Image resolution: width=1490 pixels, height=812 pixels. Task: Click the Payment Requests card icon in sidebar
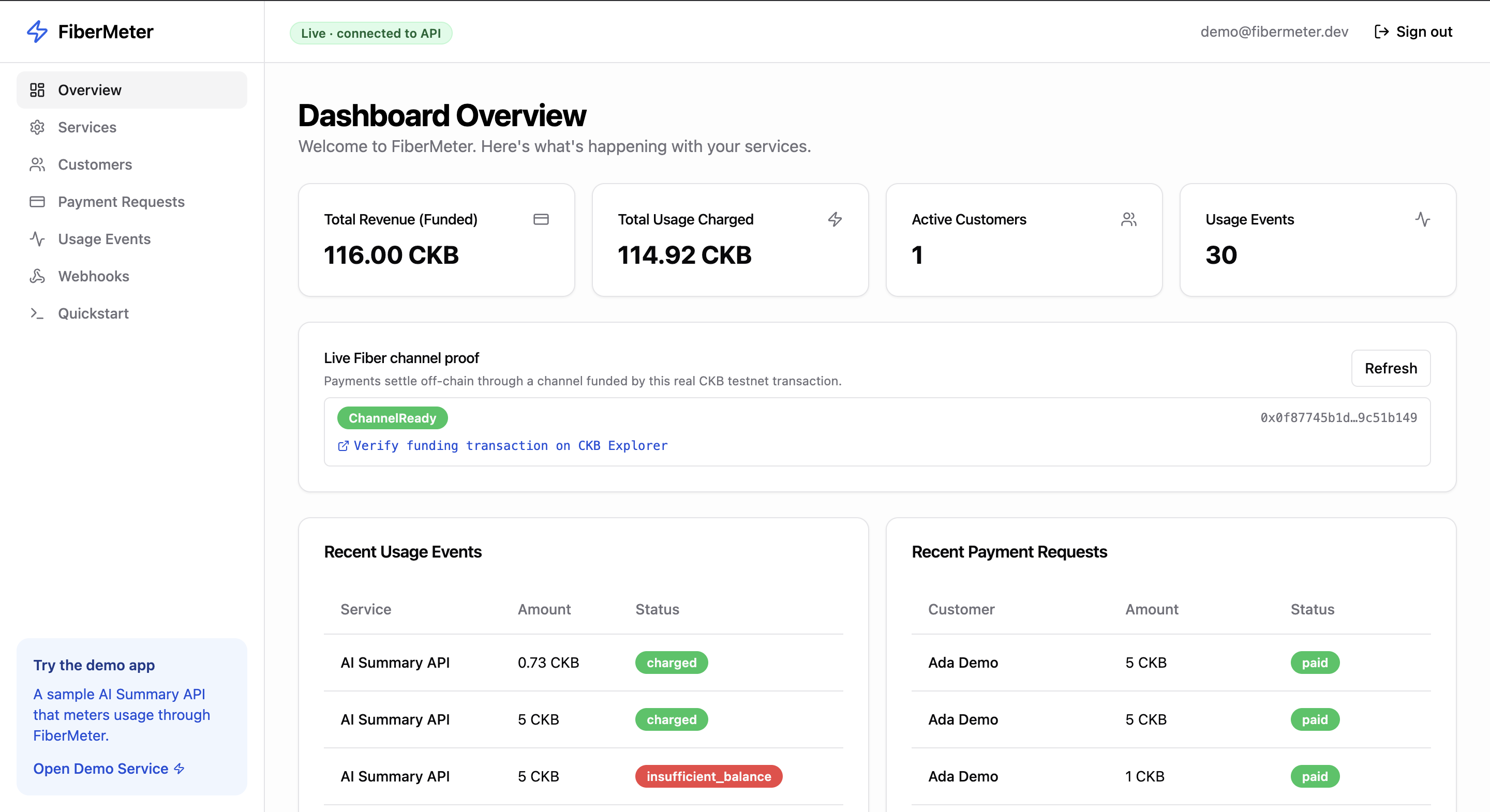pyautogui.click(x=37, y=202)
